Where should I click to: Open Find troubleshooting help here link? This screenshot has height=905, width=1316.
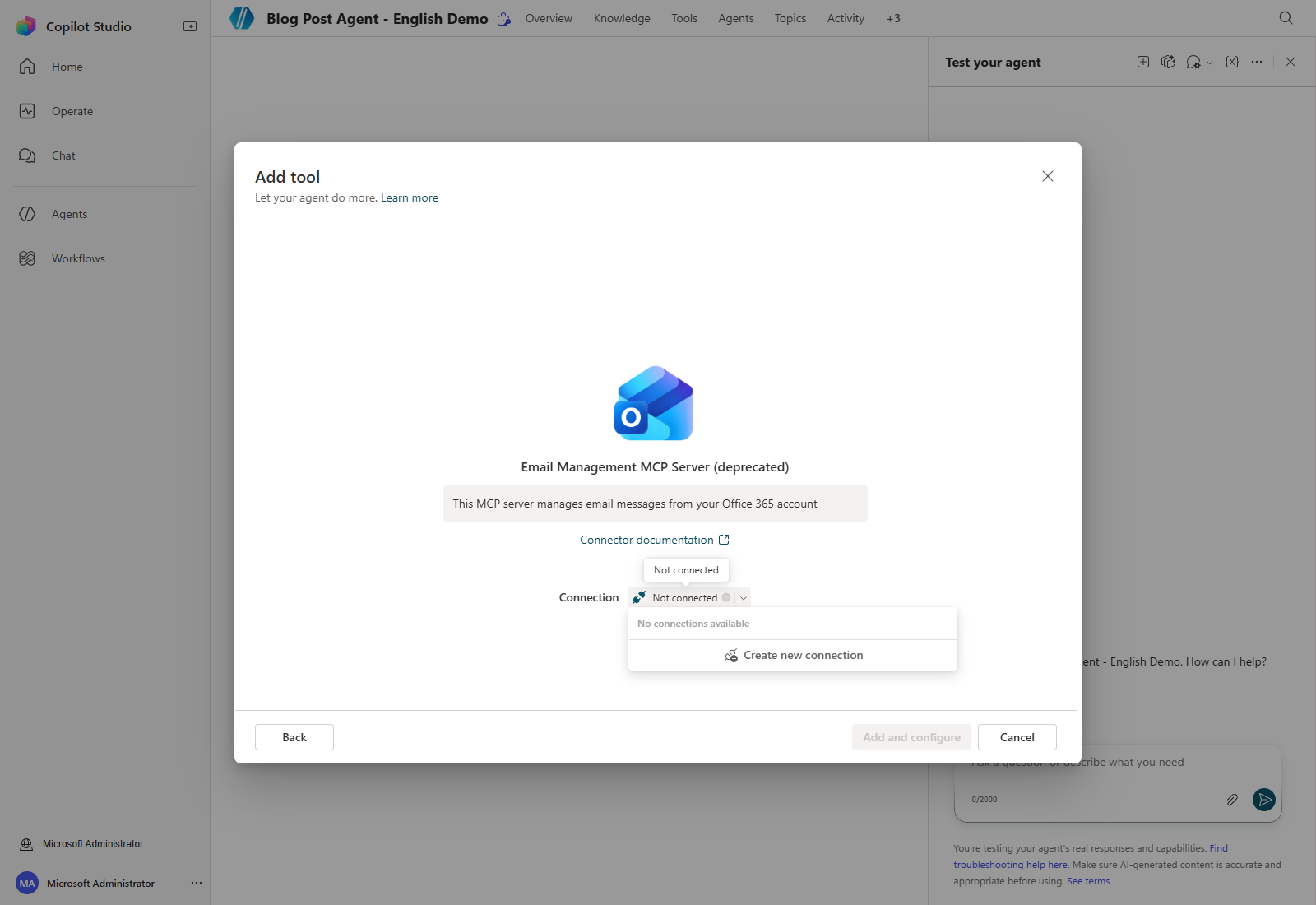pyautogui.click(x=1090, y=856)
